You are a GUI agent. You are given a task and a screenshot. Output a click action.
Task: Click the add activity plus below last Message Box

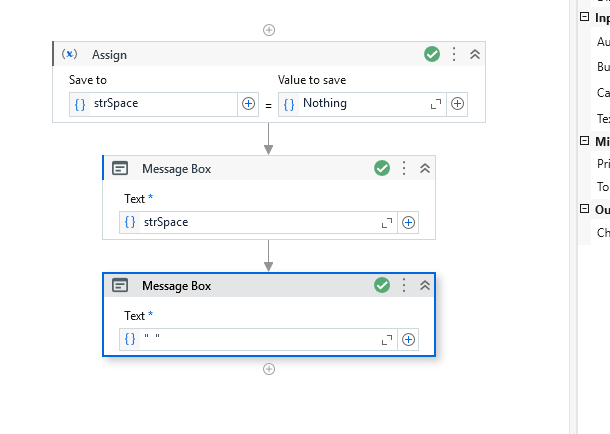point(269,369)
